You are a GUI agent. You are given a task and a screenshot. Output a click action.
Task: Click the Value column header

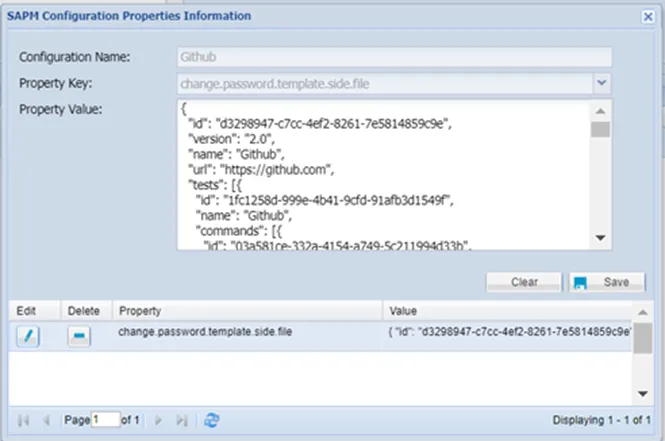click(507, 311)
